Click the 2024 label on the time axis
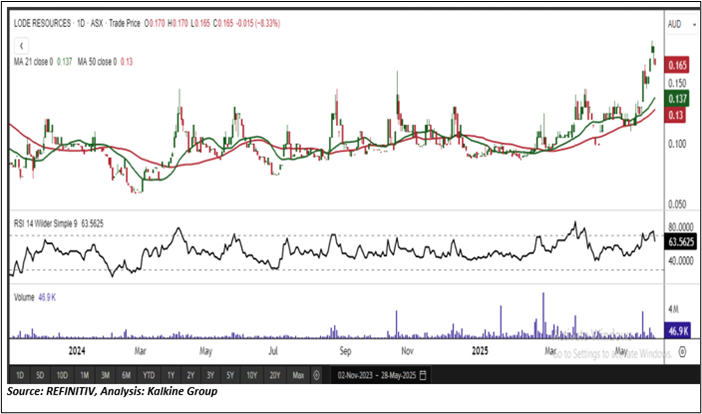Image resolution: width=702 pixels, height=414 pixels. [77, 351]
